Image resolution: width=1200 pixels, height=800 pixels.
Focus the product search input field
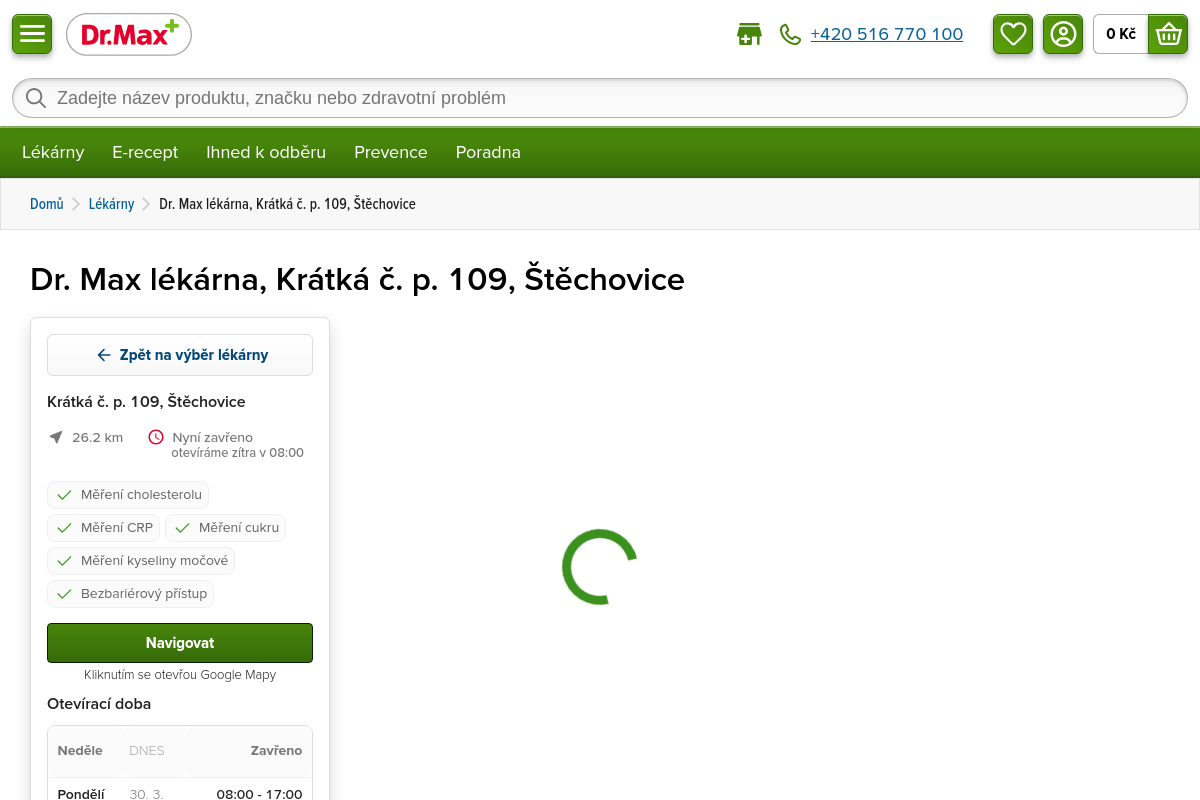pyautogui.click(x=600, y=98)
